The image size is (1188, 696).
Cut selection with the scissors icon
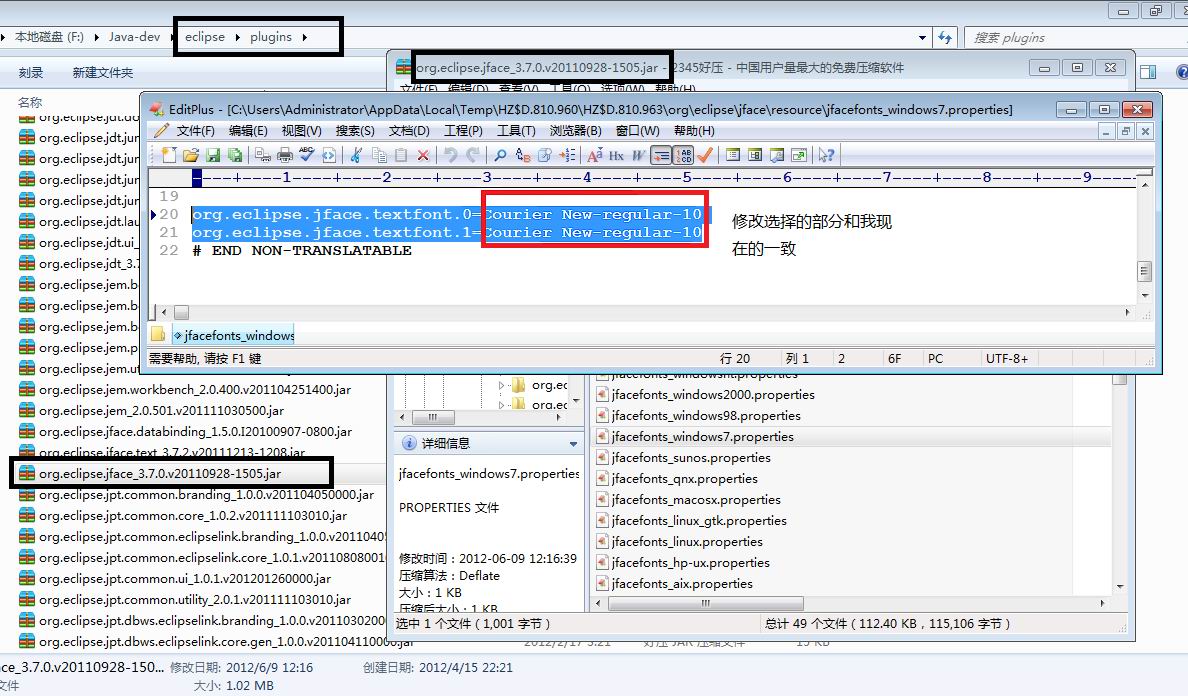pyautogui.click(x=355, y=155)
